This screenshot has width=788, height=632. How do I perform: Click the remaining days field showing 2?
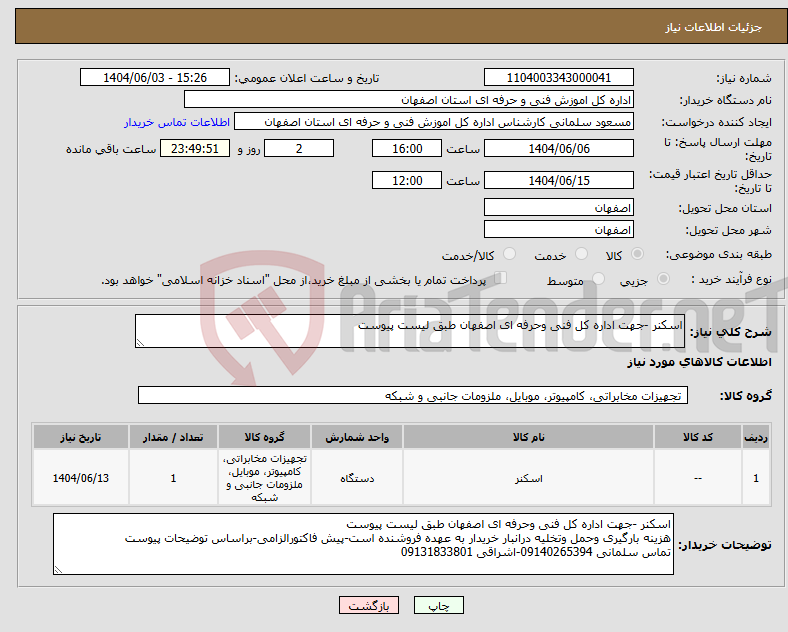coord(299,149)
